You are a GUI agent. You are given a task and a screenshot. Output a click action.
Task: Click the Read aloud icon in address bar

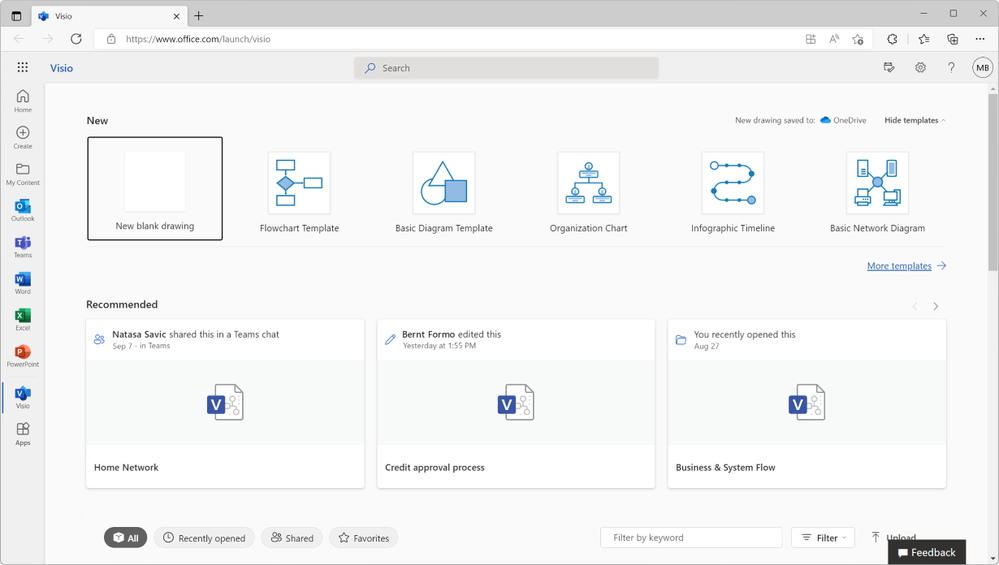(x=834, y=39)
